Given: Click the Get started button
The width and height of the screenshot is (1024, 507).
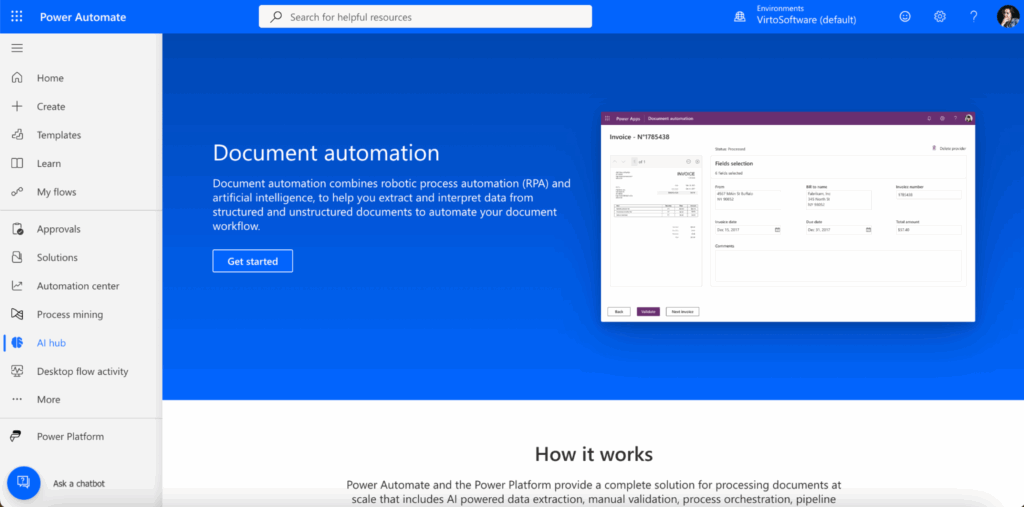Looking at the screenshot, I should click(253, 261).
